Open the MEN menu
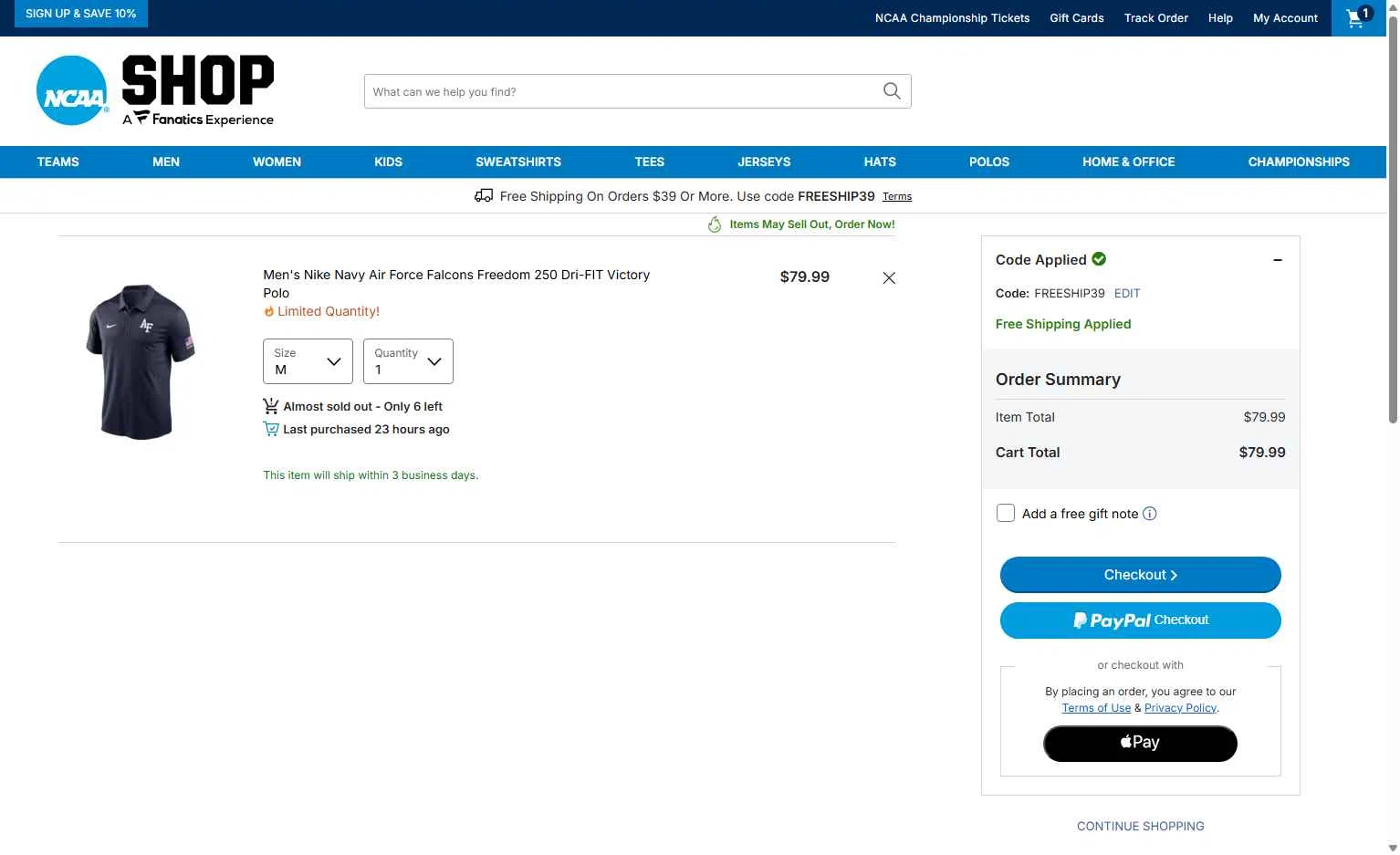This screenshot has width=1400, height=855. coord(166,162)
